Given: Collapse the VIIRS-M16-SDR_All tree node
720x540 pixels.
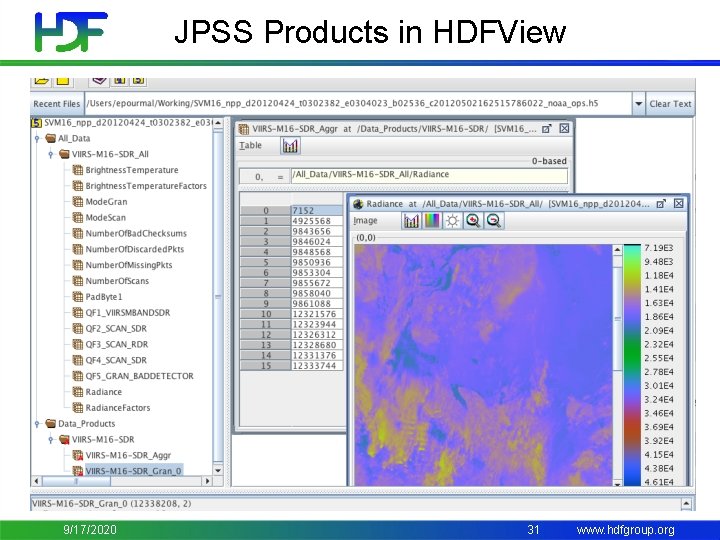Looking at the screenshot, I should pos(51,154).
